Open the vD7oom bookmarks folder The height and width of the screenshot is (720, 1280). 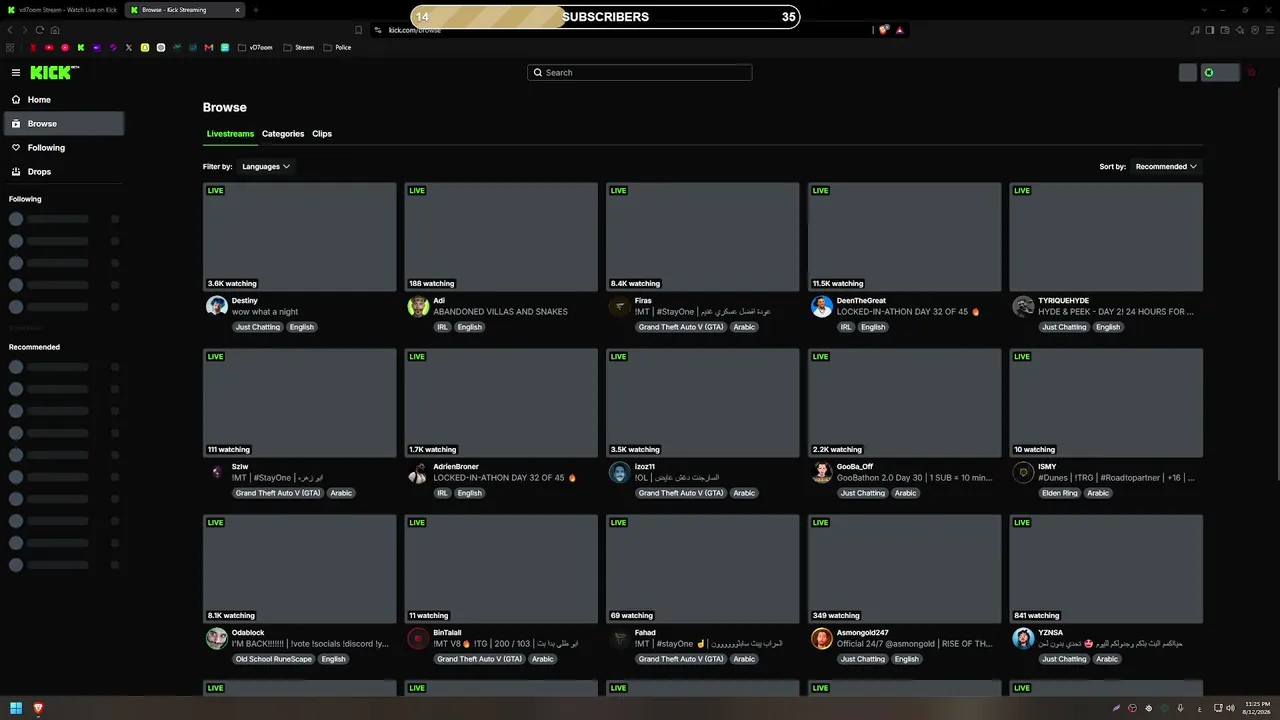(x=255, y=47)
